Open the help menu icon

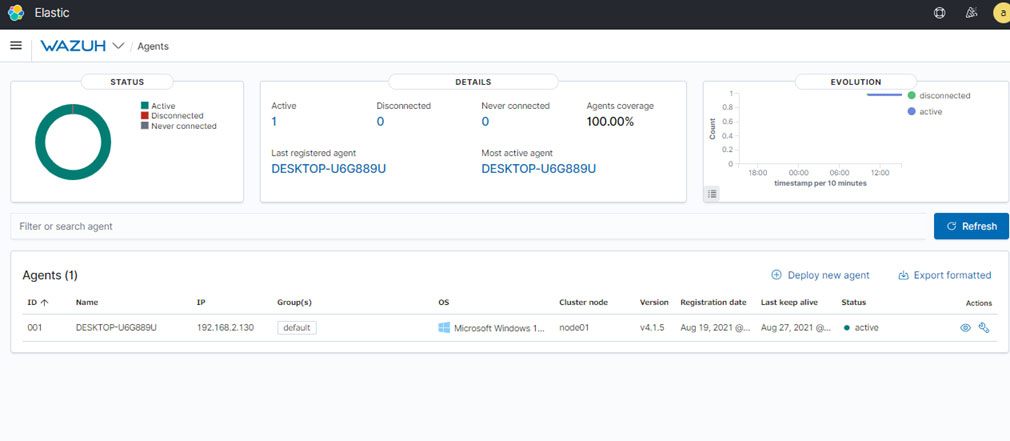939,13
